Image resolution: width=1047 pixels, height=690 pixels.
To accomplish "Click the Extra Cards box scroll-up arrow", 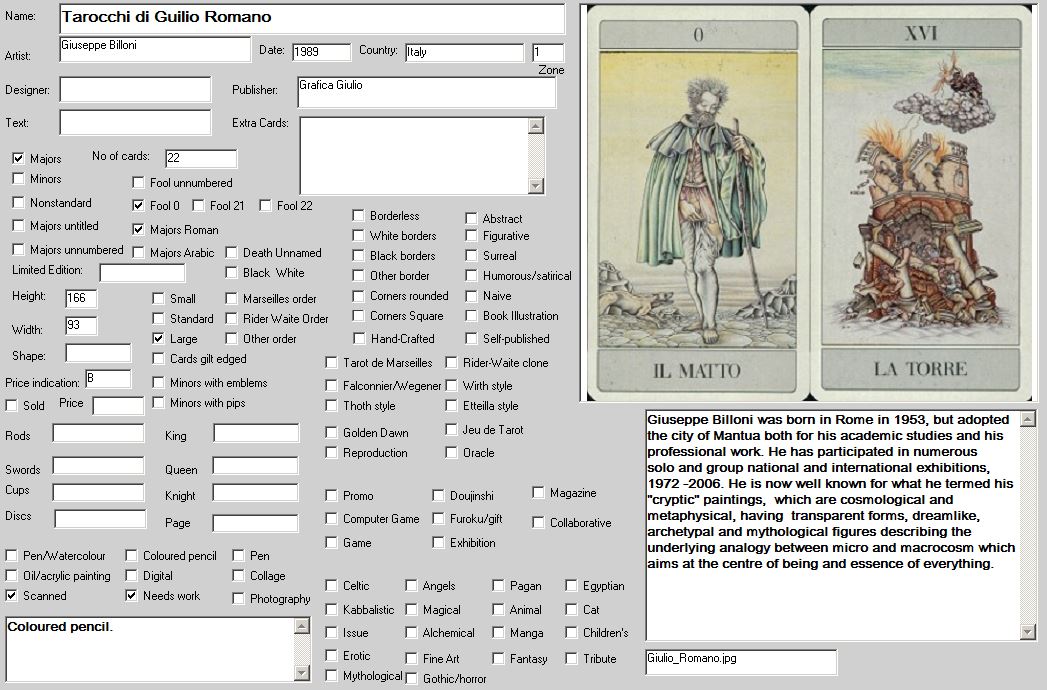I will click(x=537, y=126).
